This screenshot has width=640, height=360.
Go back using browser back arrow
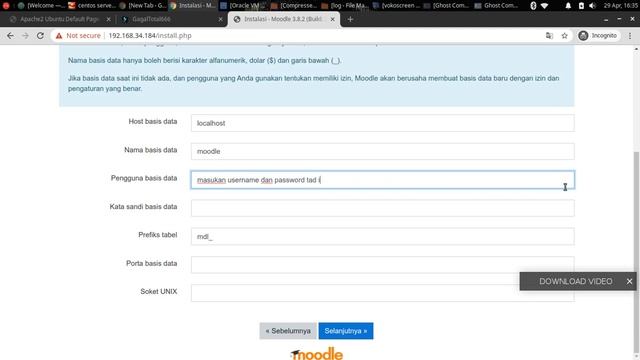(10, 36)
